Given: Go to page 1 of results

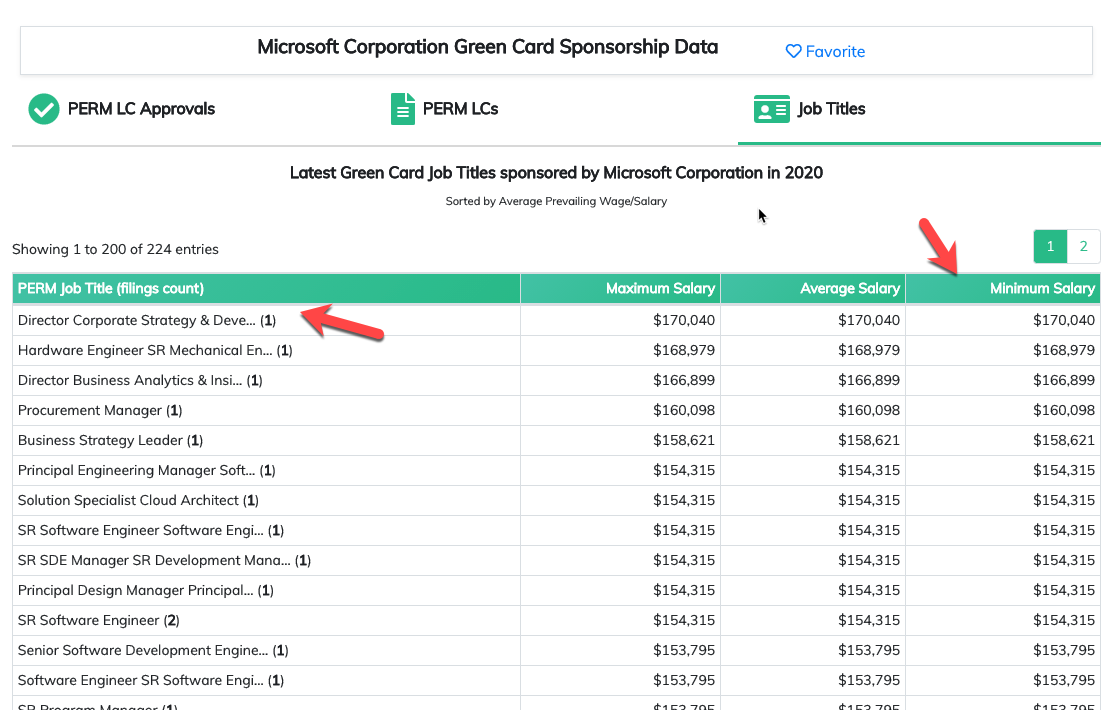Looking at the screenshot, I should coord(1050,246).
